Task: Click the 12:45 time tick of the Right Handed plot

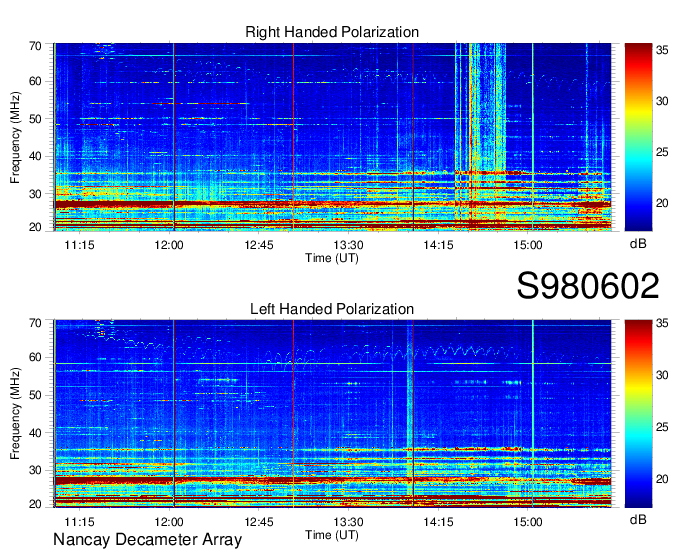Action: pyautogui.click(x=259, y=245)
